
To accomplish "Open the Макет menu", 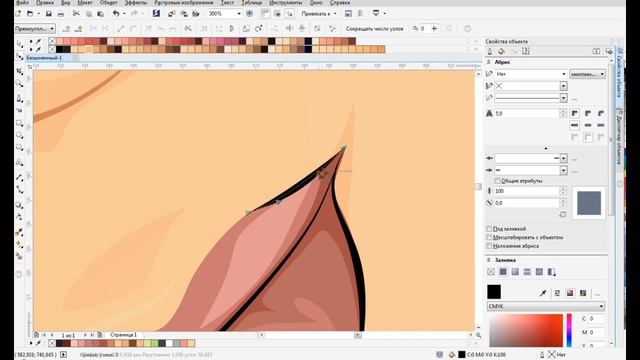I will pyautogui.click(x=85, y=3).
